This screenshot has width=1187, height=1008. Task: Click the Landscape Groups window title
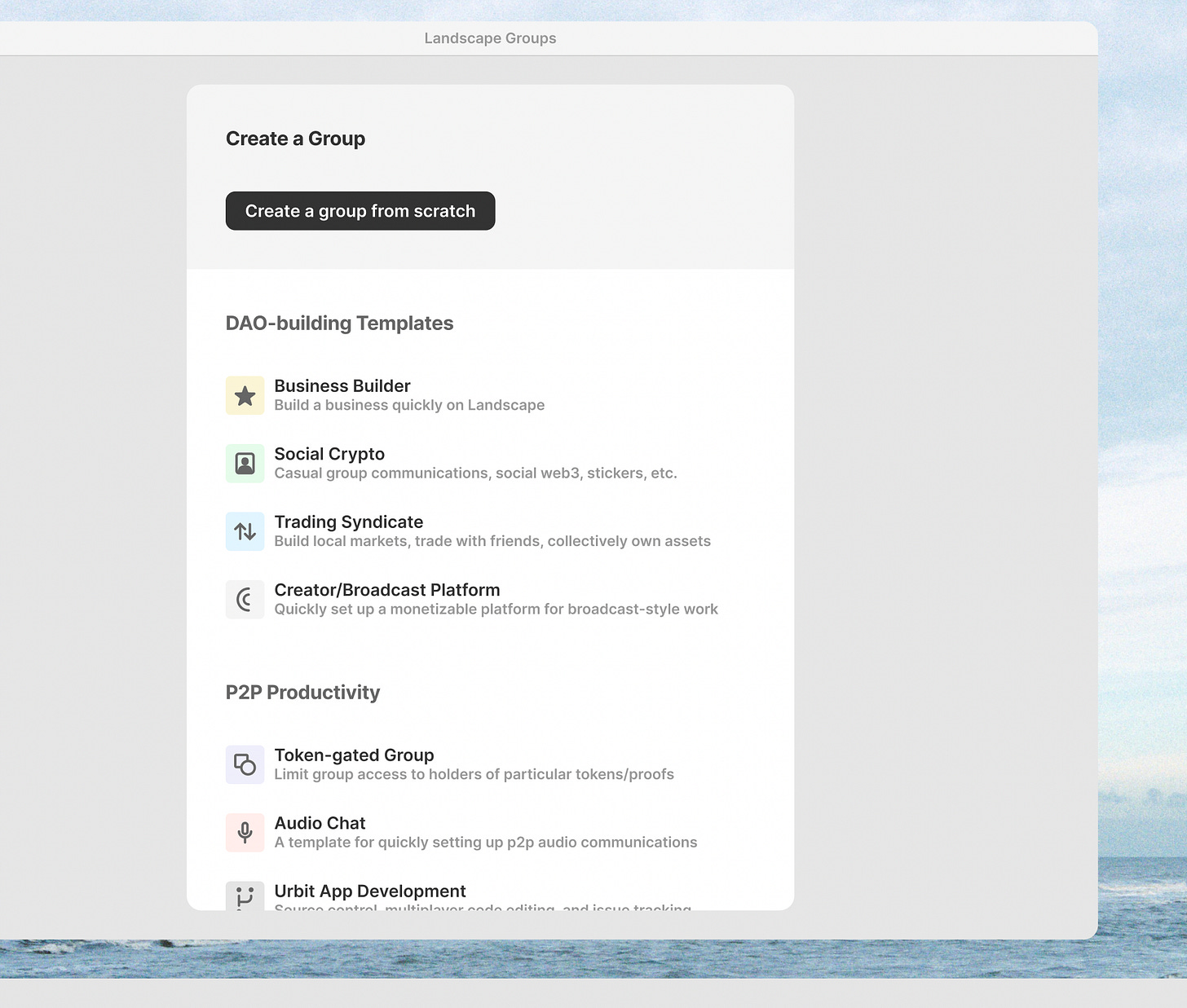click(490, 38)
